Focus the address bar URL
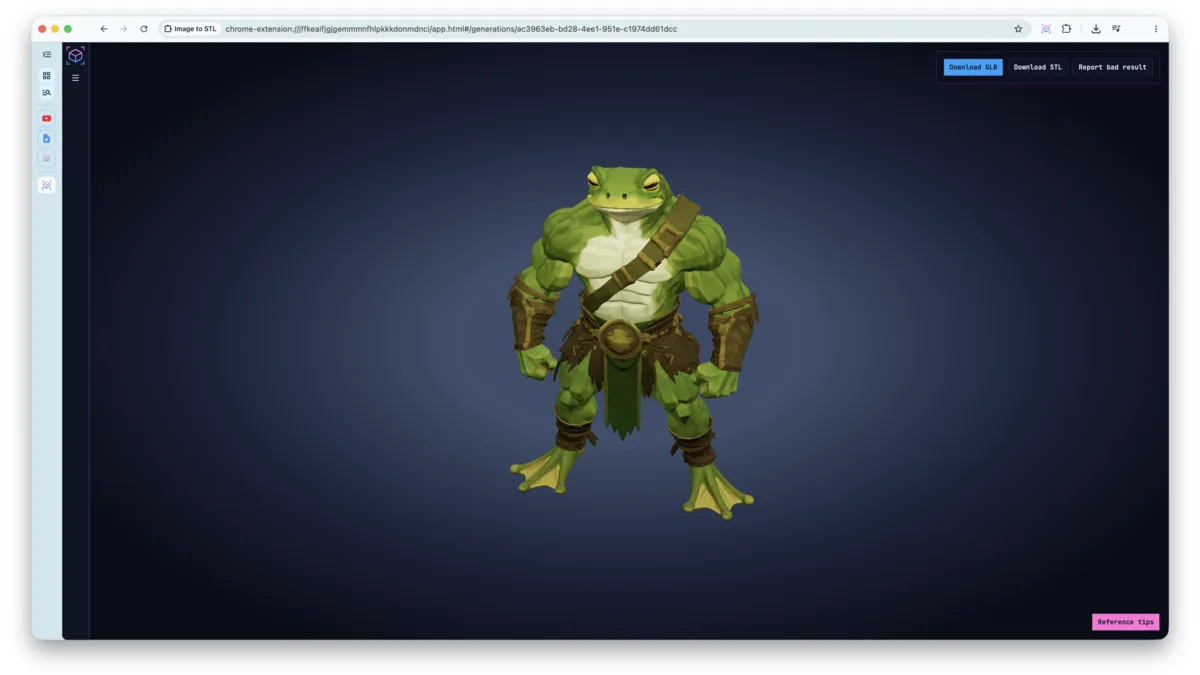The image size is (1200, 675). point(451,29)
